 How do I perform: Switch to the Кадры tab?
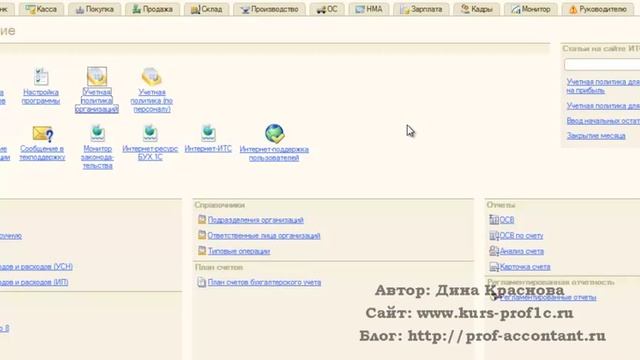(x=477, y=9)
